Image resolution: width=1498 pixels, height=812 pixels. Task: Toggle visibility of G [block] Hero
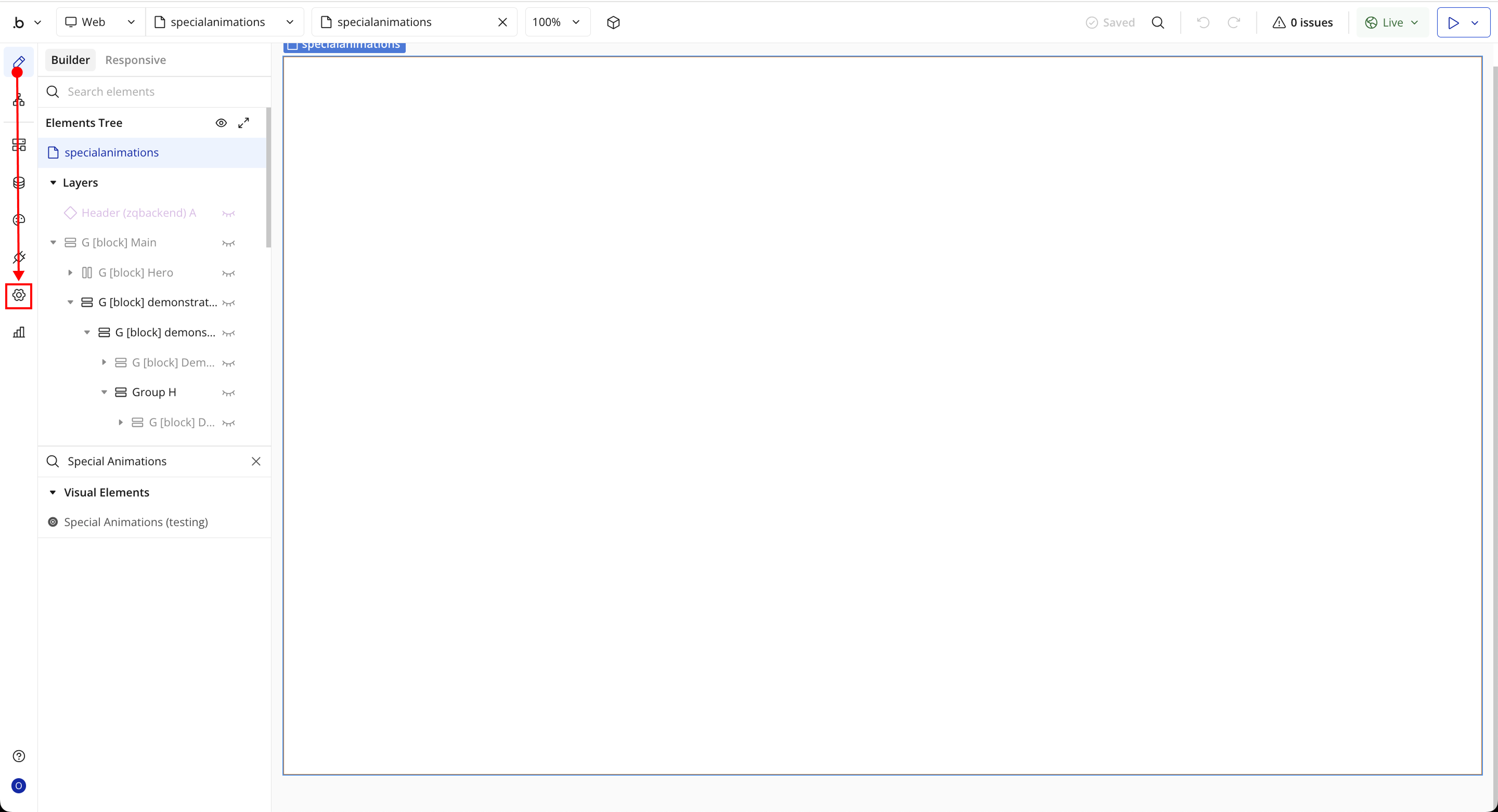click(228, 273)
